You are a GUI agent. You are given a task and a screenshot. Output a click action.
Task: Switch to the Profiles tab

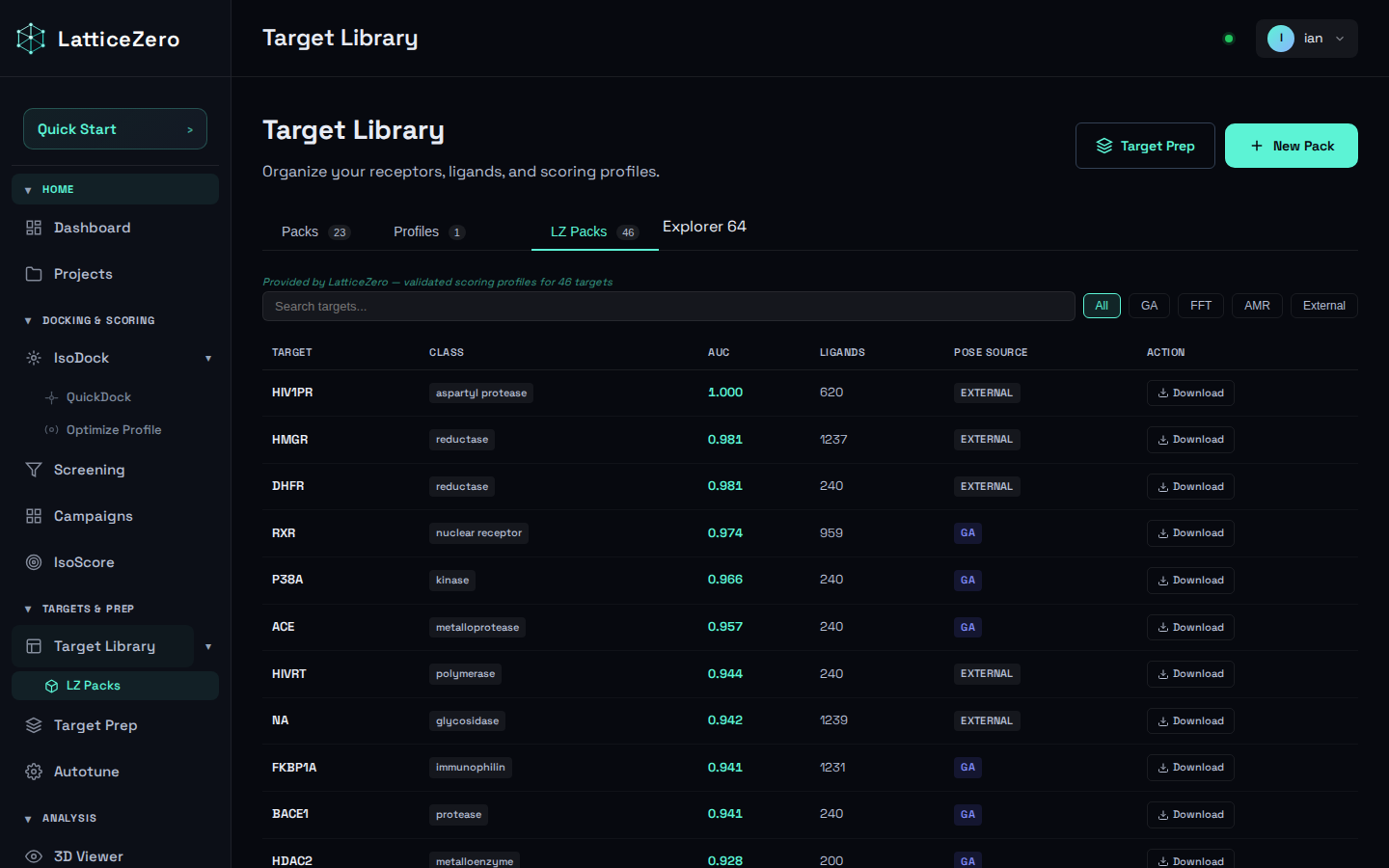click(429, 231)
